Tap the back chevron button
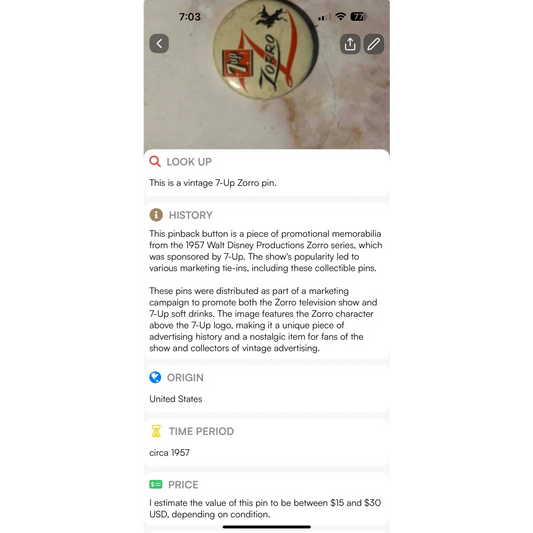This screenshot has width=533, height=533. [x=159, y=44]
